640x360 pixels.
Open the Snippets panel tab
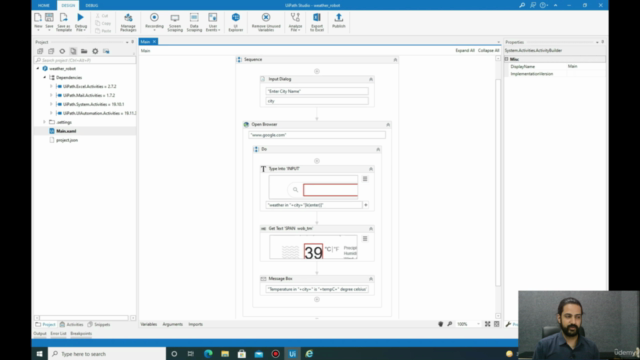(x=99, y=324)
